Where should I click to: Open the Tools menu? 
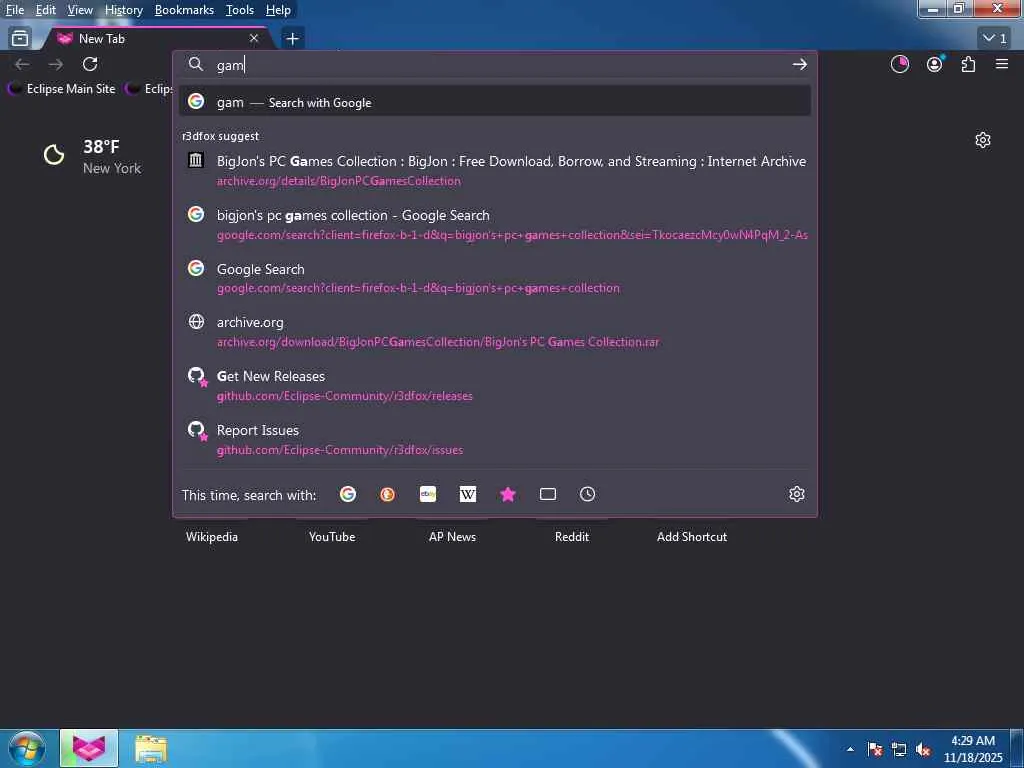pos(240,10)
